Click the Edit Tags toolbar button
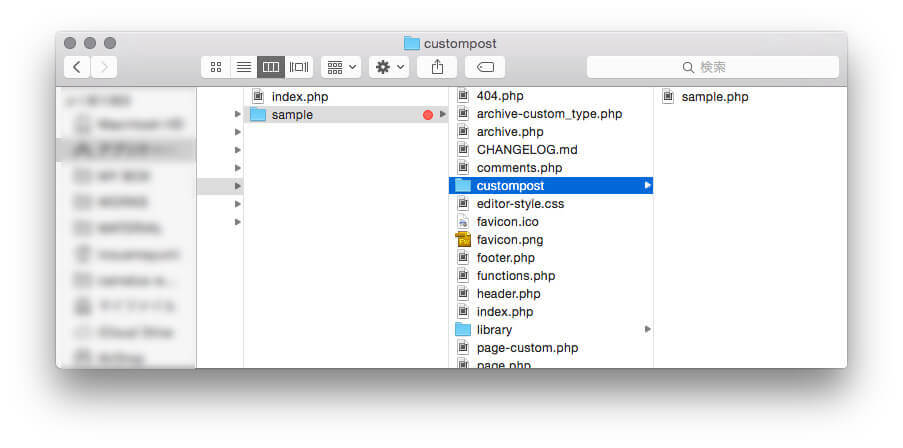Image resolution: width=903 pixels, height=448 pixels. tap(485, 67)
